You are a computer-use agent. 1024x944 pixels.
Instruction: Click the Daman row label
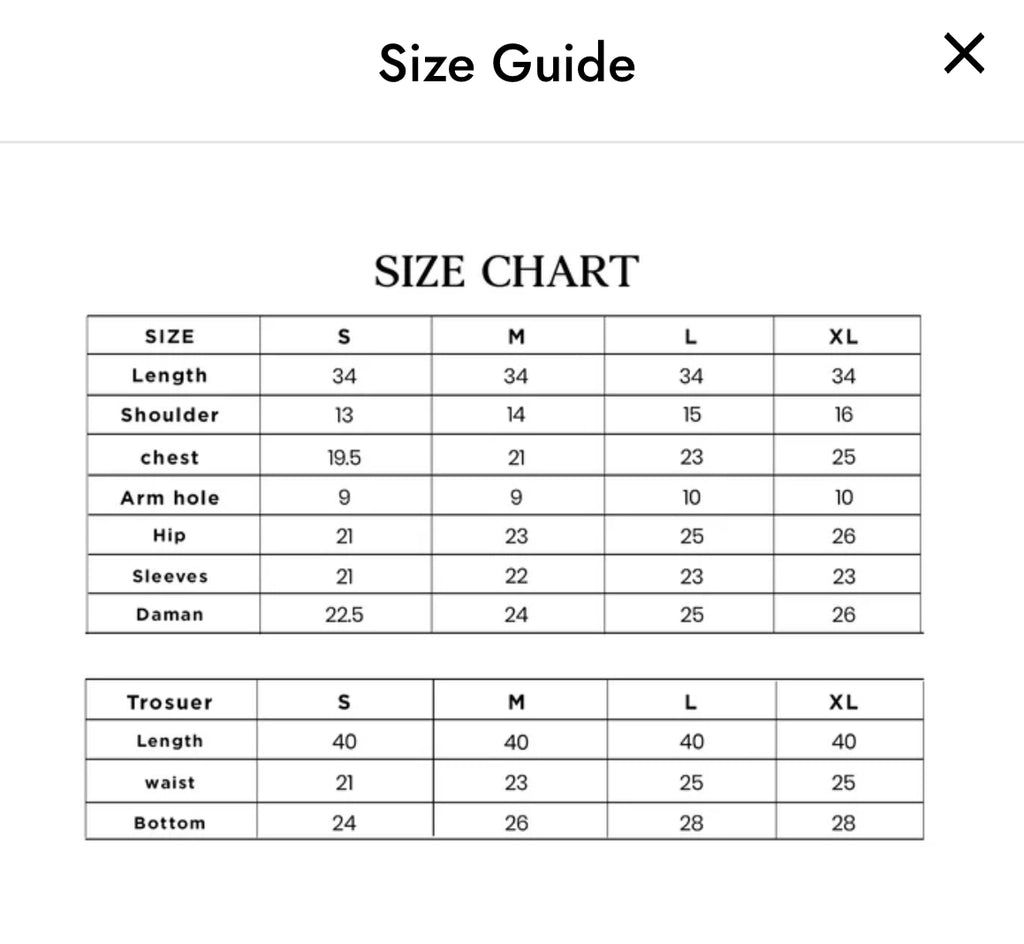(x=170, y=615)
